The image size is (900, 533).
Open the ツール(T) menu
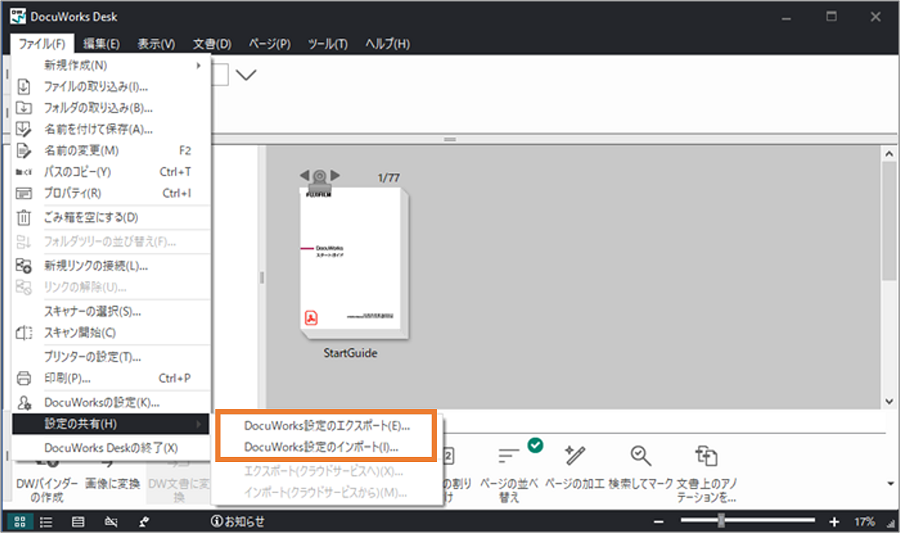[x=327, y=44]
